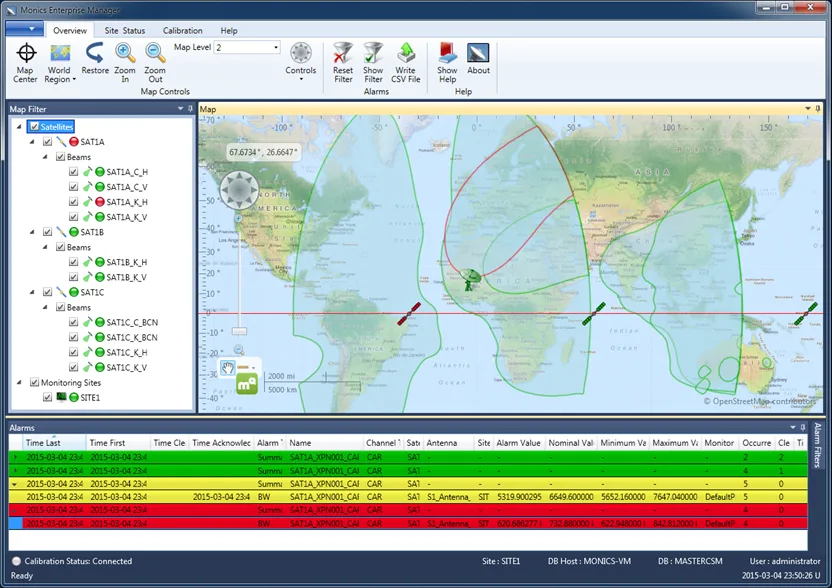
Task: Uncheck the SITE1 checkbox
Action: [x=47, y=397]
